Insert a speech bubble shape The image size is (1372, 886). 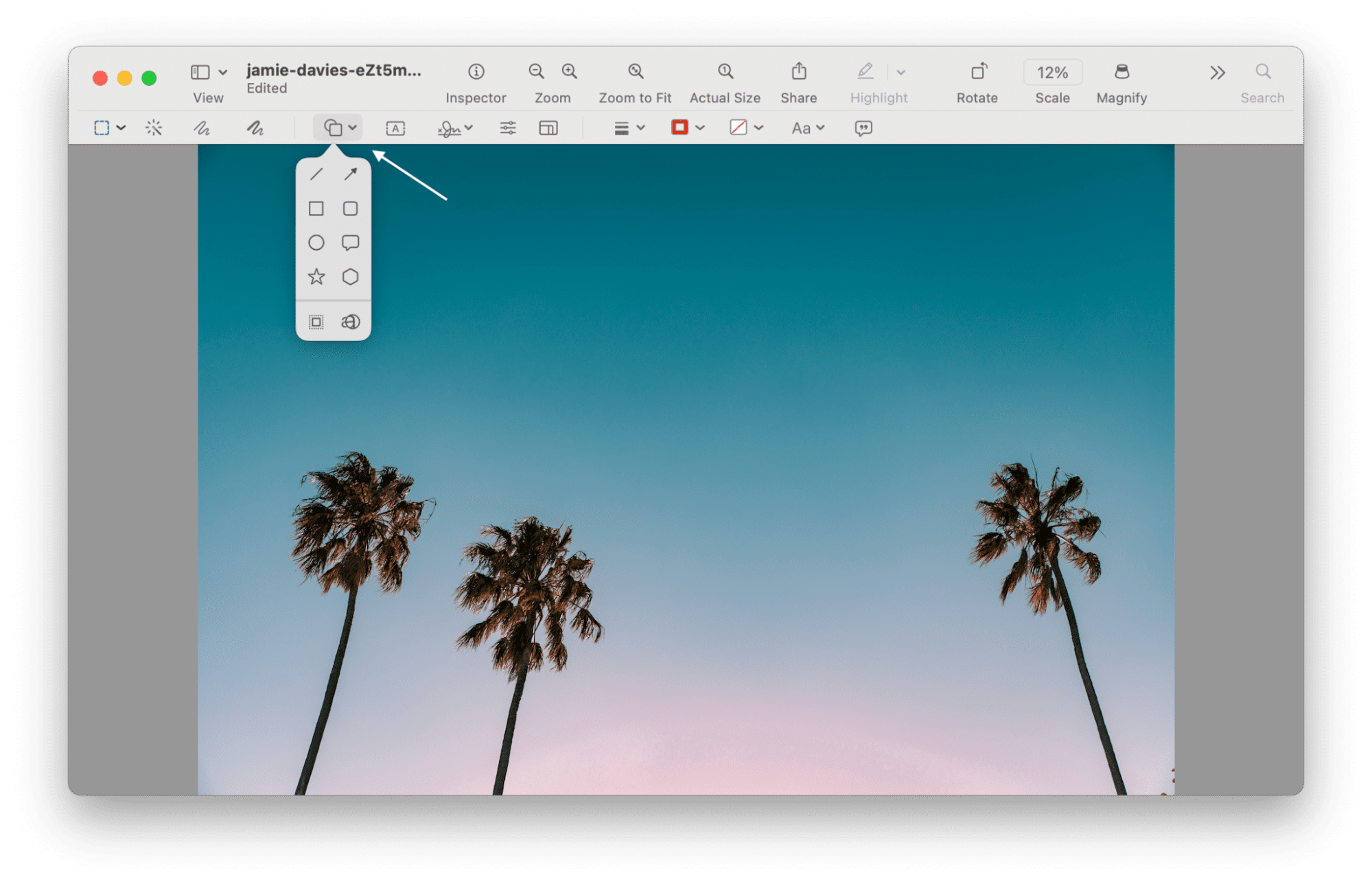(x=351, y=242)
